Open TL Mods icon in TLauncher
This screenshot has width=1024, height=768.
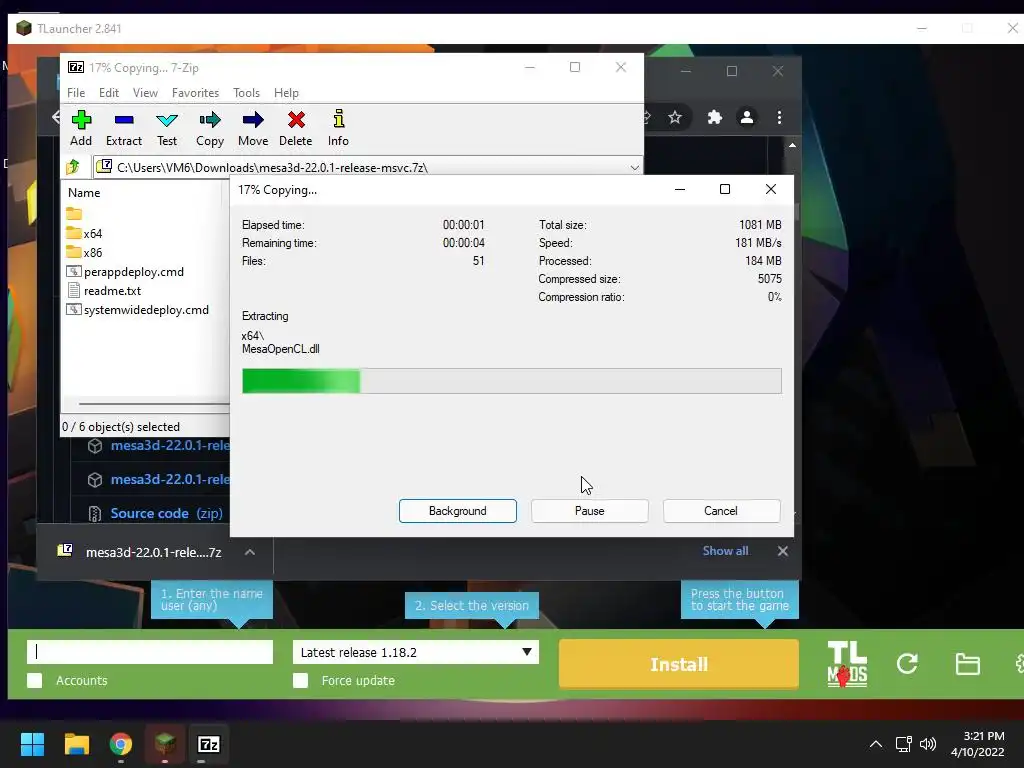(x=847, y=664)
